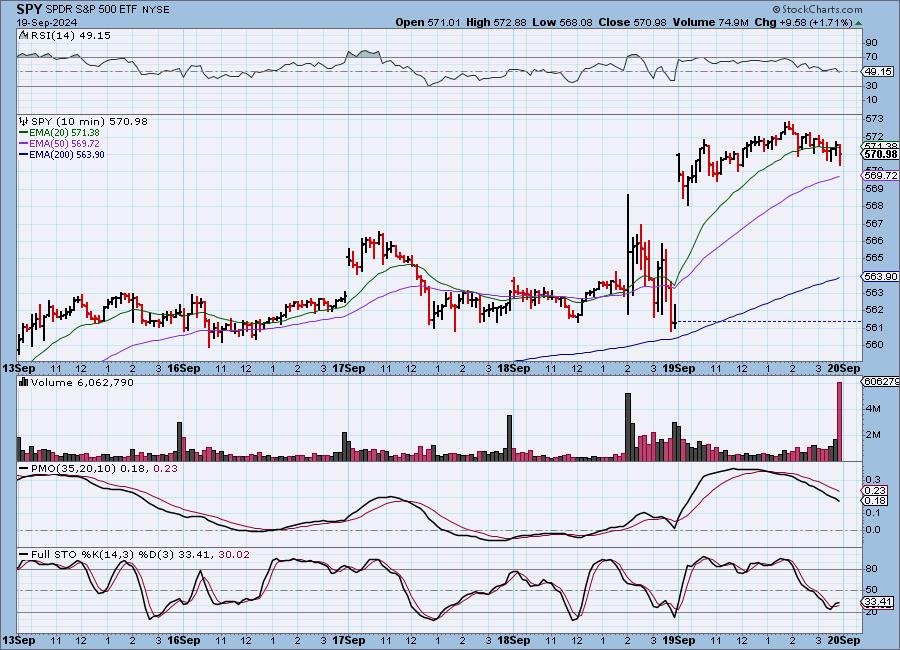Click the RSI(14) 49.15 panel label

tap(71, 35)
